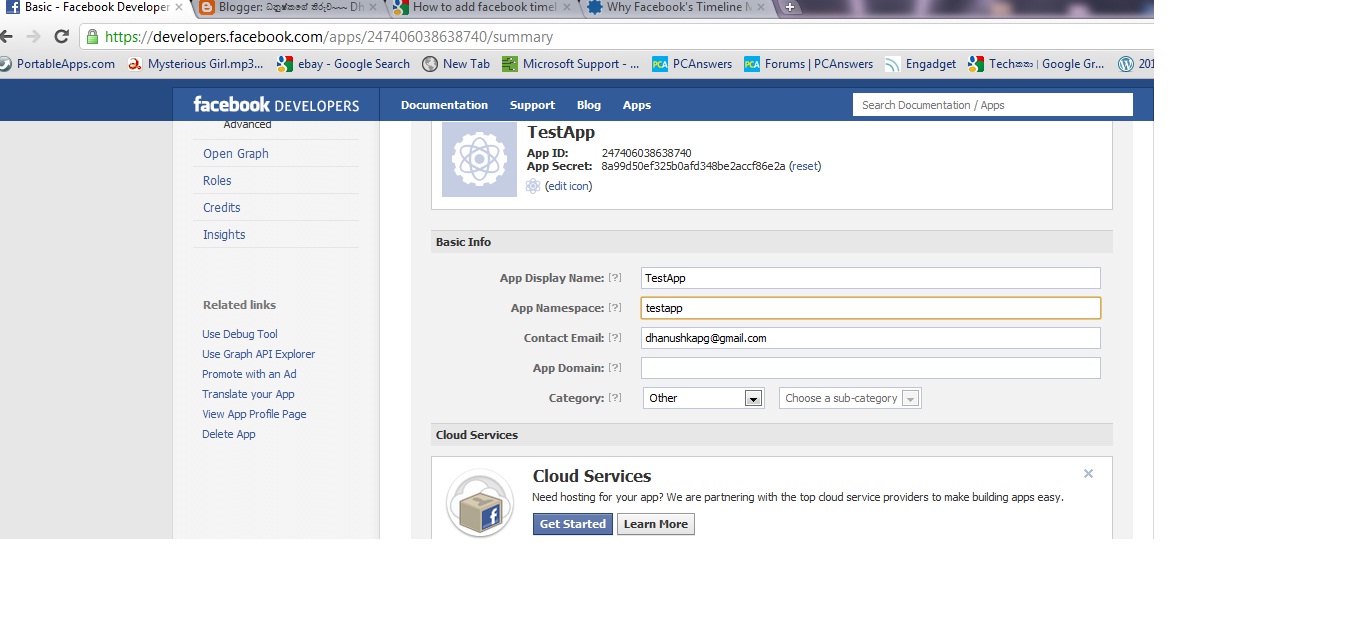Close the Basic - Facebook Developers tab
This screenshot has height=624, width=1360.
pos(180,7)
